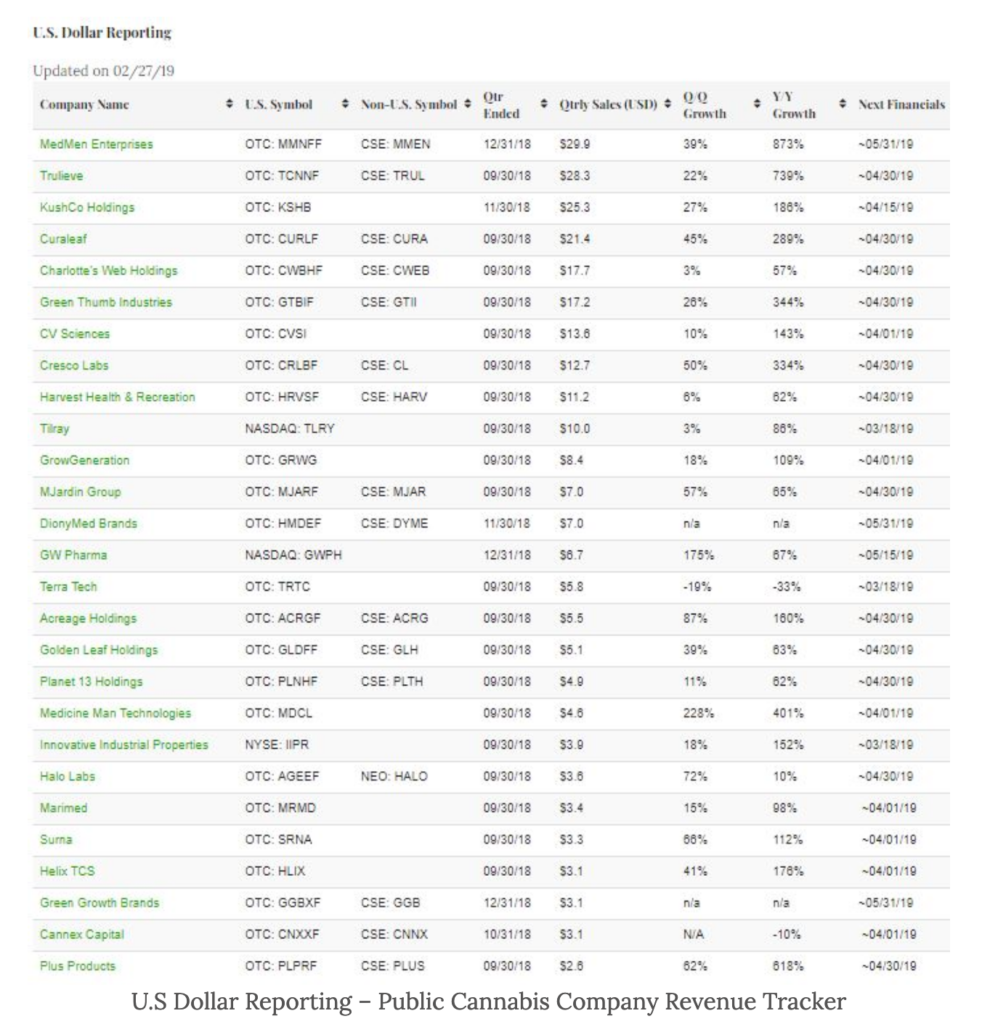982x1024 pixels.
Task: Select the NEO: HALO cell
Action: click(x=394, y=776)
